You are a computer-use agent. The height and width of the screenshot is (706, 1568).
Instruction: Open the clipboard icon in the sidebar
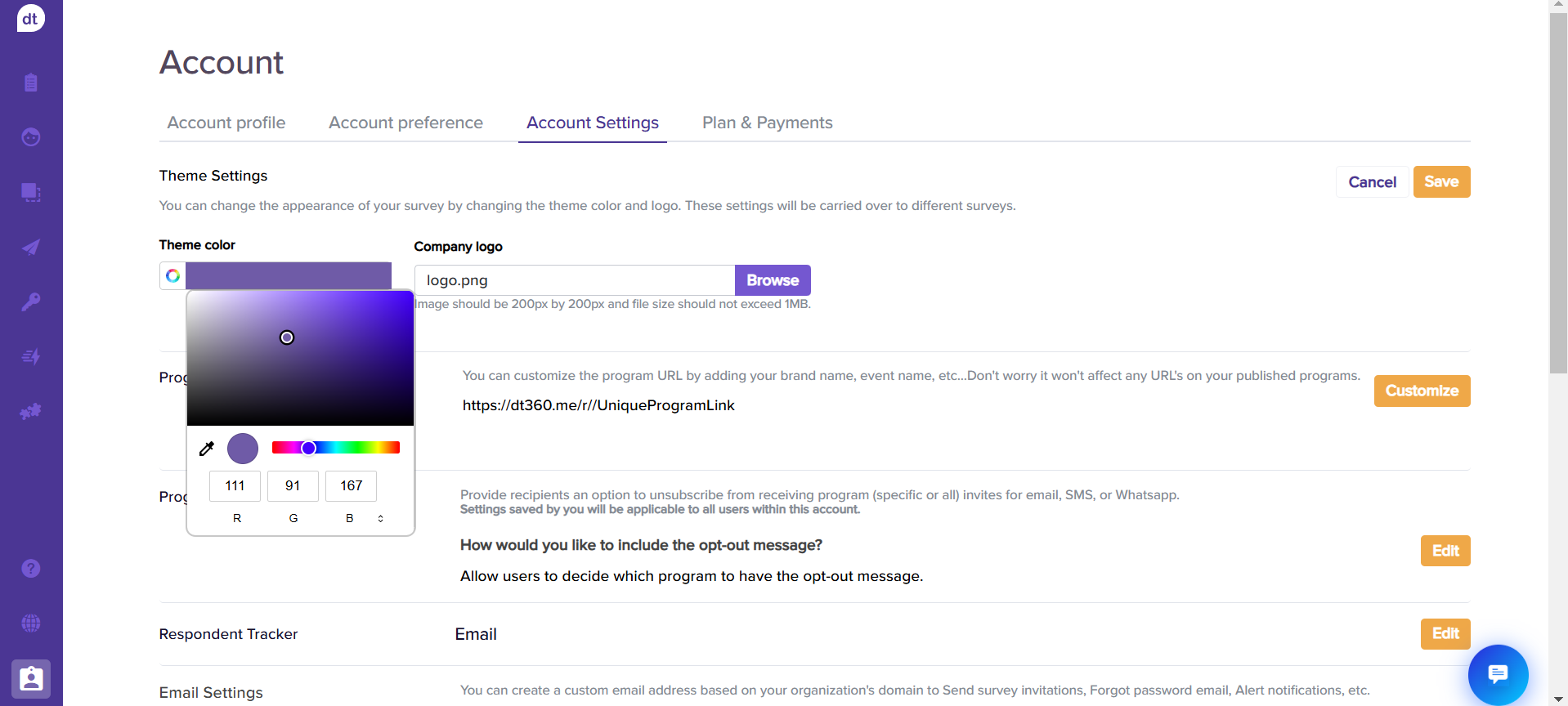coord(31,83)
